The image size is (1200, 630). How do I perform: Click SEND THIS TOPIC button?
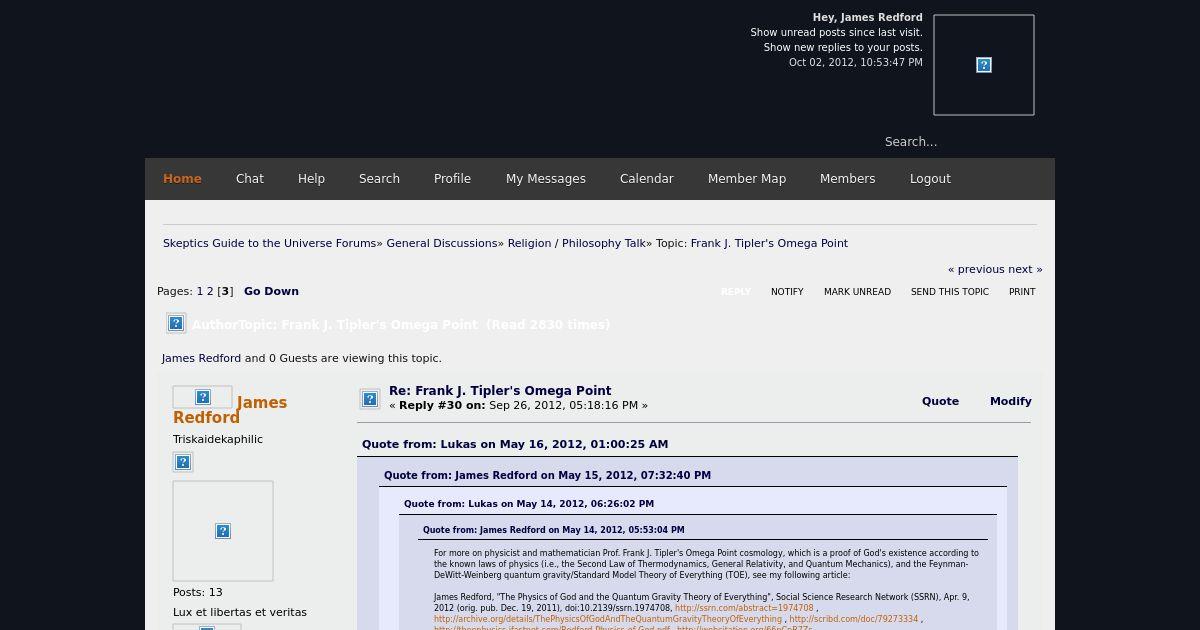(x=950, y=292)
